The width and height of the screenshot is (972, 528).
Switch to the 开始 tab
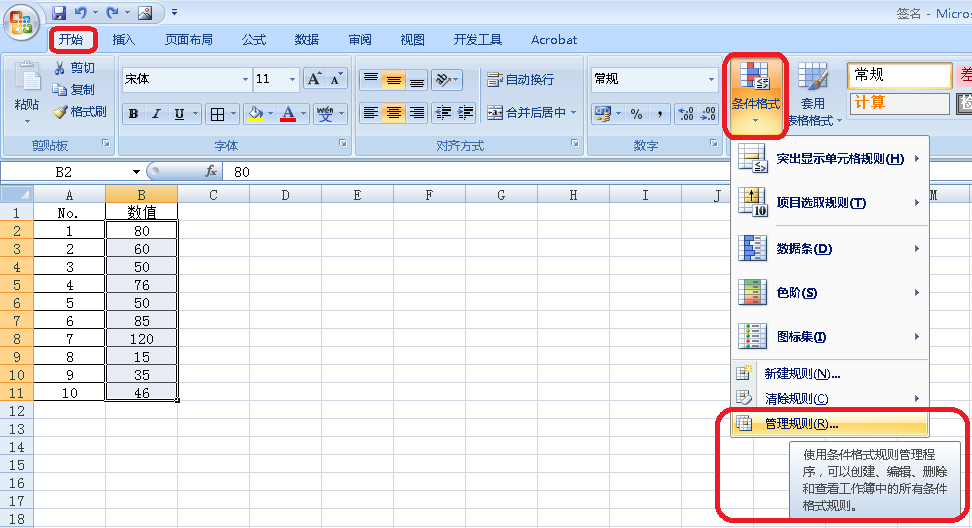click(71, 40)
